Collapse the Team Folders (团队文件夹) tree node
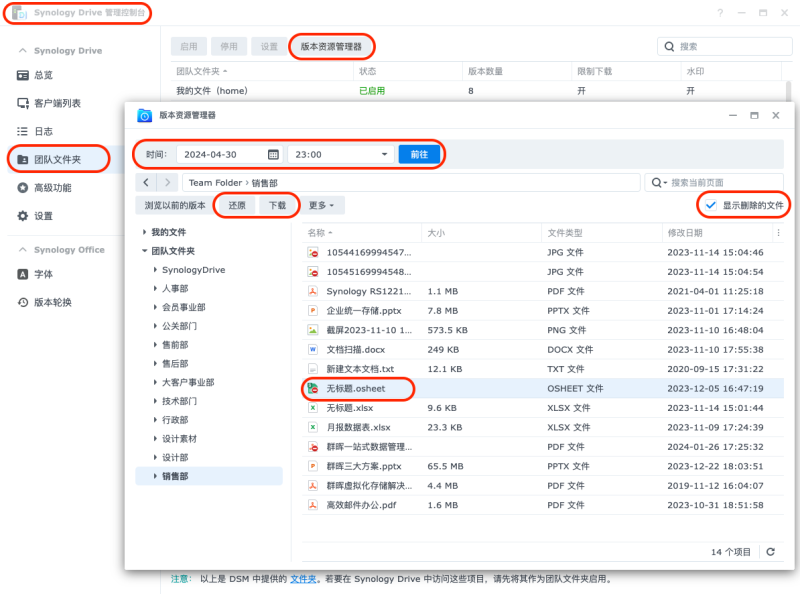This screenshot has width=800, height=594. coord(144,251)
